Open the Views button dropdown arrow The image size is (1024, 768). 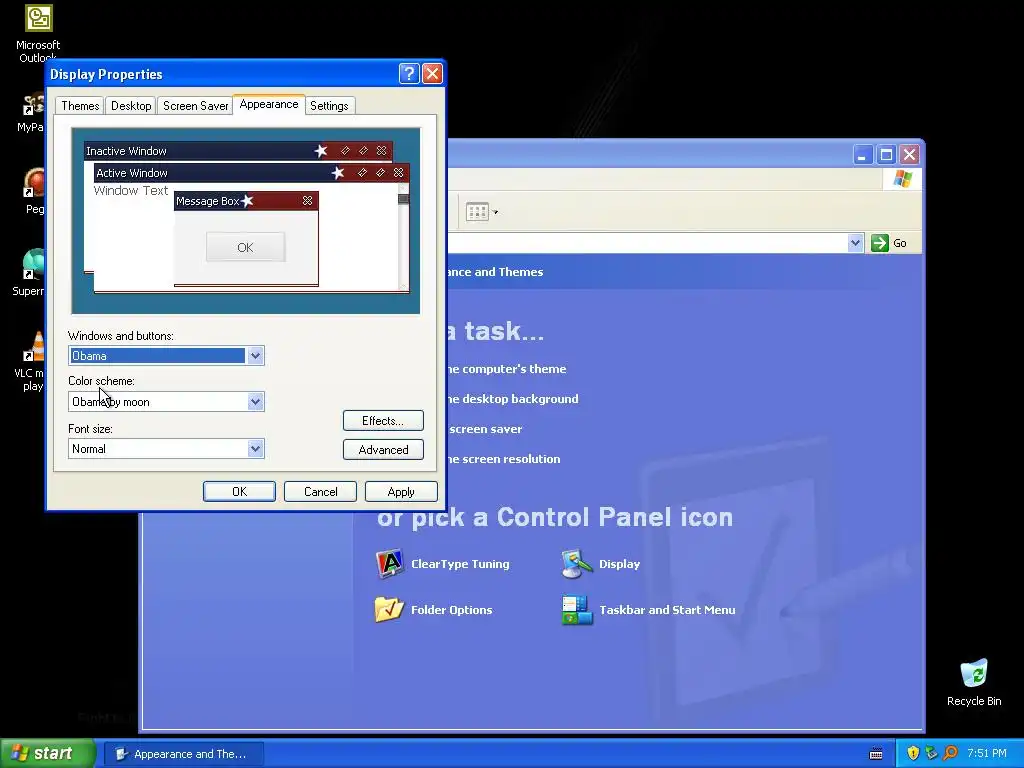coord(496,212)
